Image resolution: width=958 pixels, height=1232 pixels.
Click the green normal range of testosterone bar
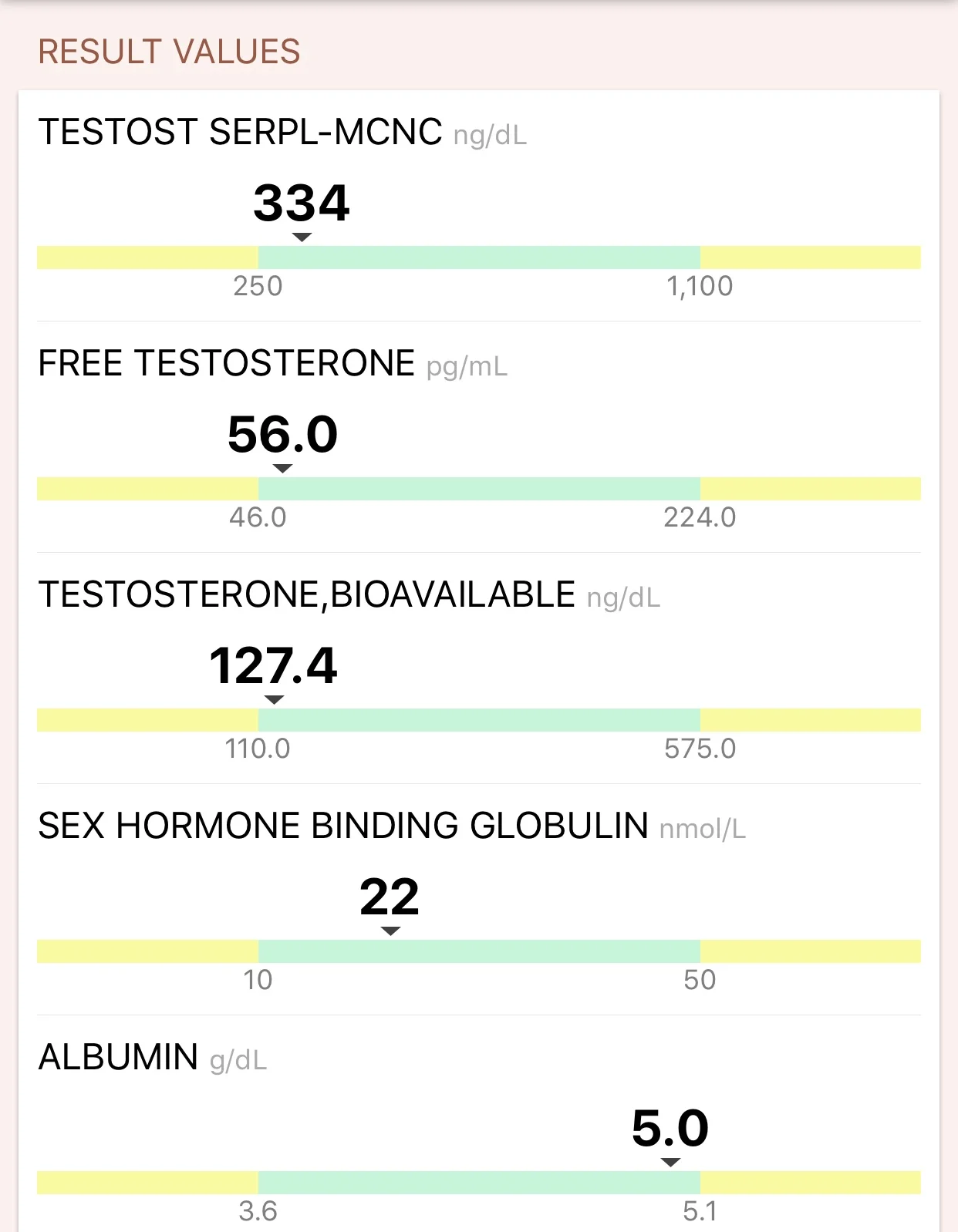[x=479, y=258]
